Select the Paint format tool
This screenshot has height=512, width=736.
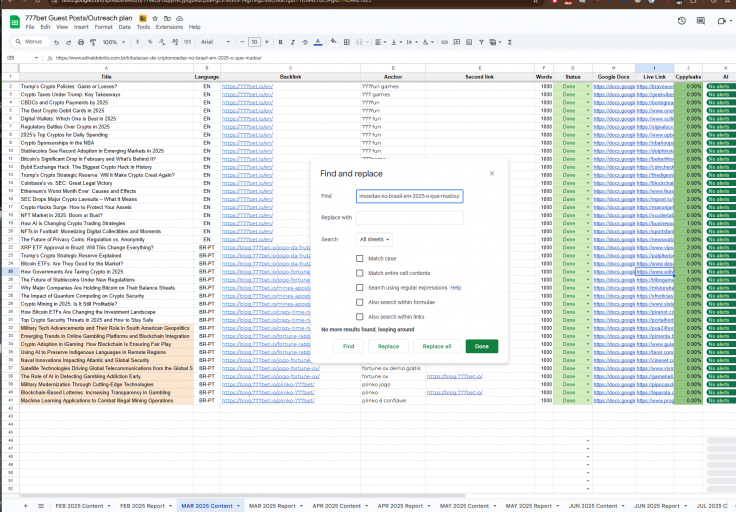click(x=93, y=42)
